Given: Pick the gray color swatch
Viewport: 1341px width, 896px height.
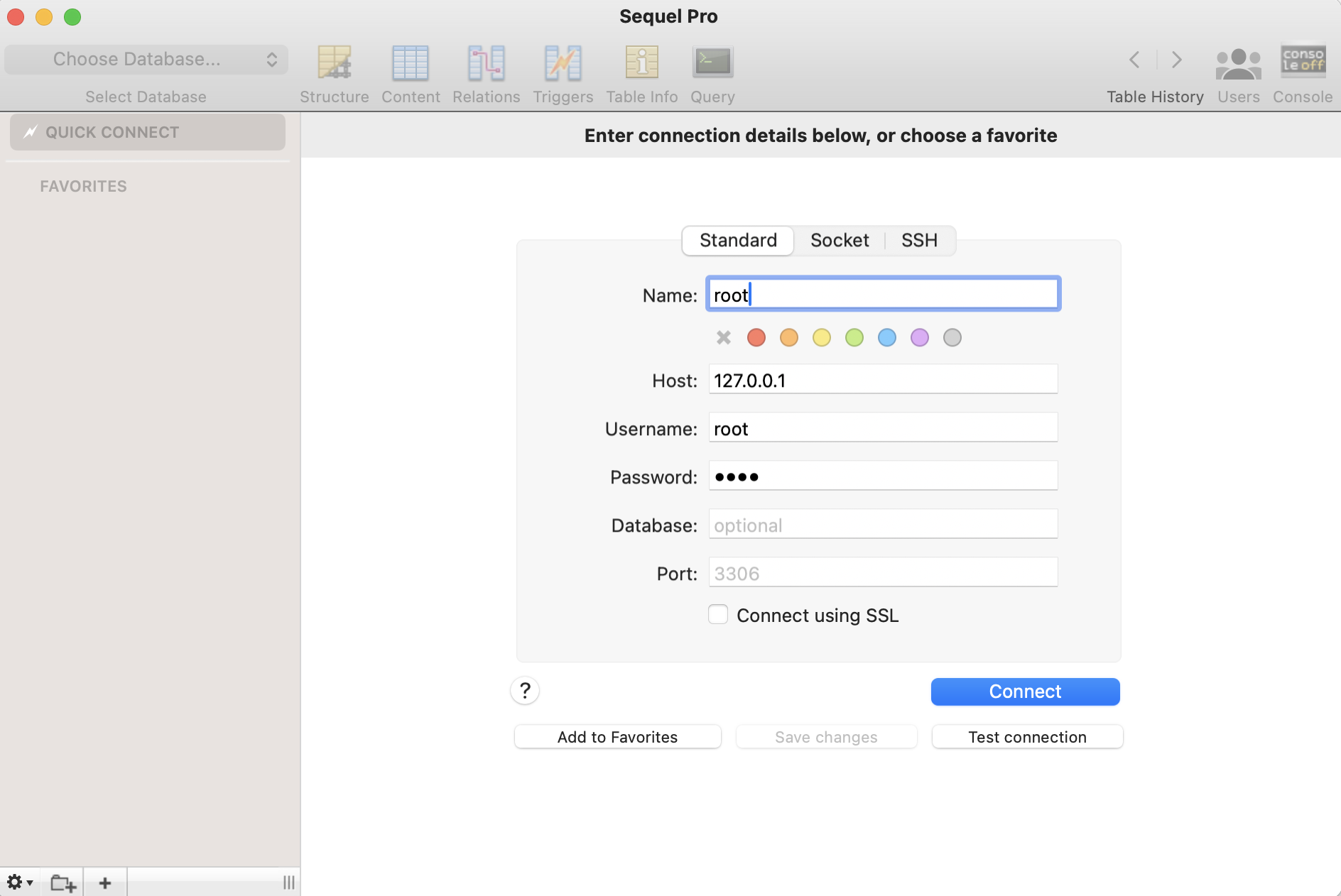Looking at the screenshot, I should 952,337.
